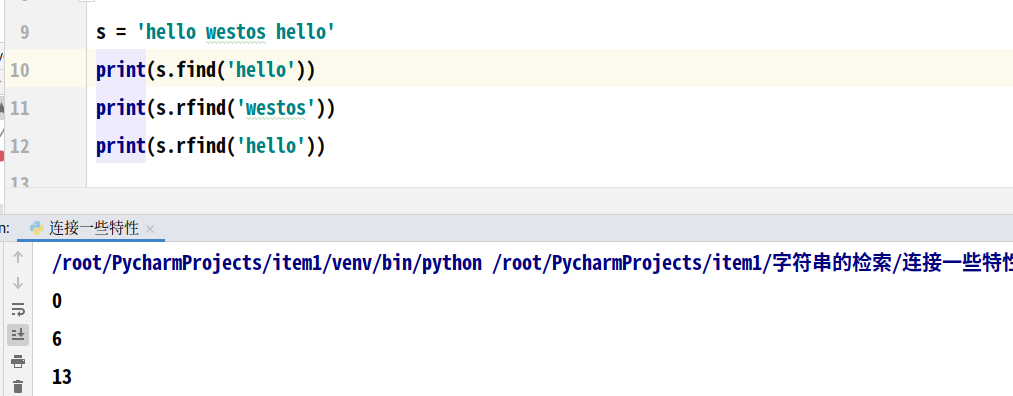Toggle soft-wrap icon in run panel

coord(18,309)
